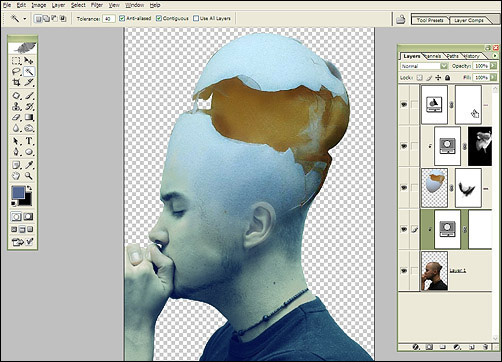Select the Gradient tool
Screen dimensions: 502x362
[x=29, y=117]
